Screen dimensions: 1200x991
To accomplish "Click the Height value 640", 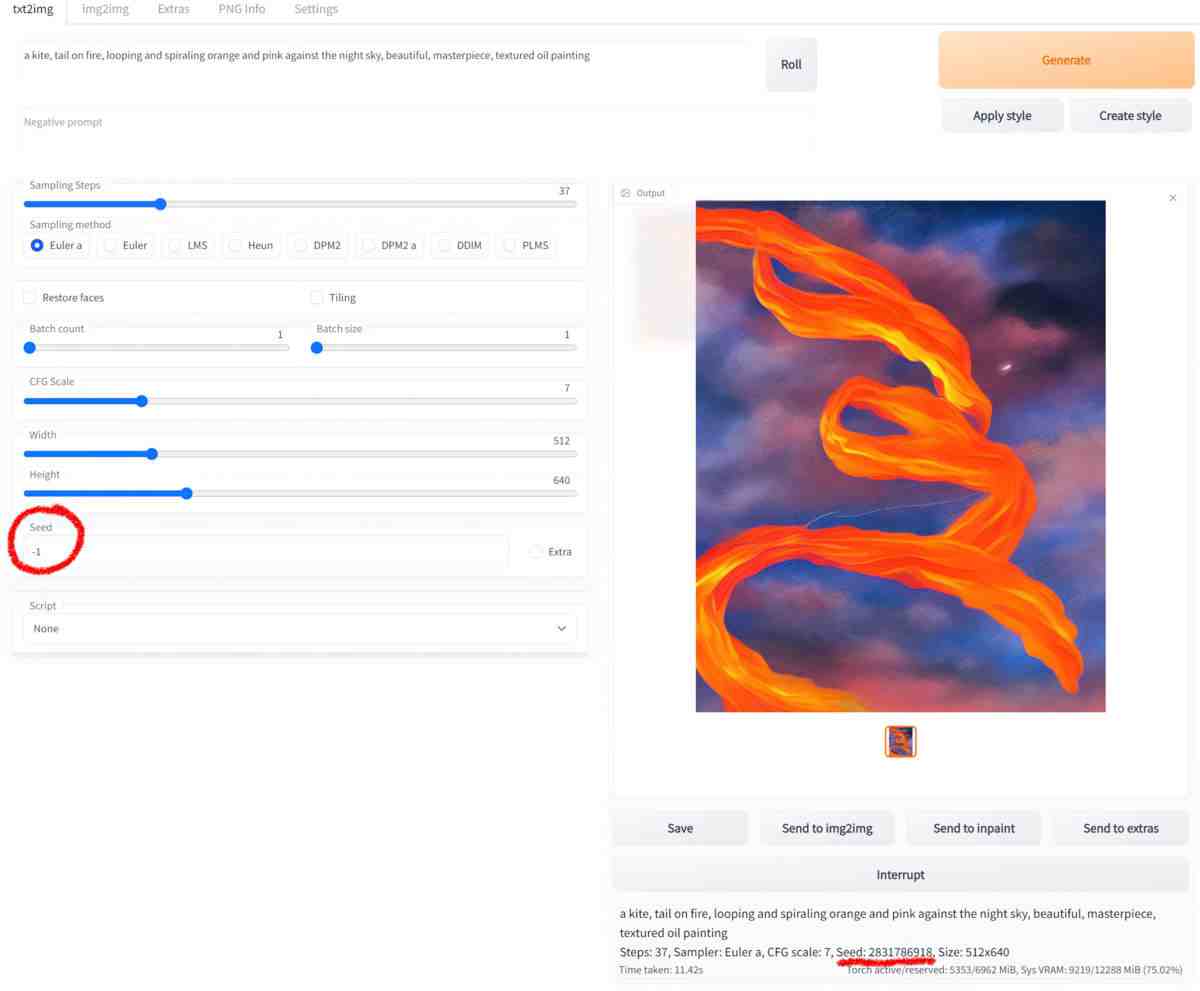I will (x=561, y=480).
